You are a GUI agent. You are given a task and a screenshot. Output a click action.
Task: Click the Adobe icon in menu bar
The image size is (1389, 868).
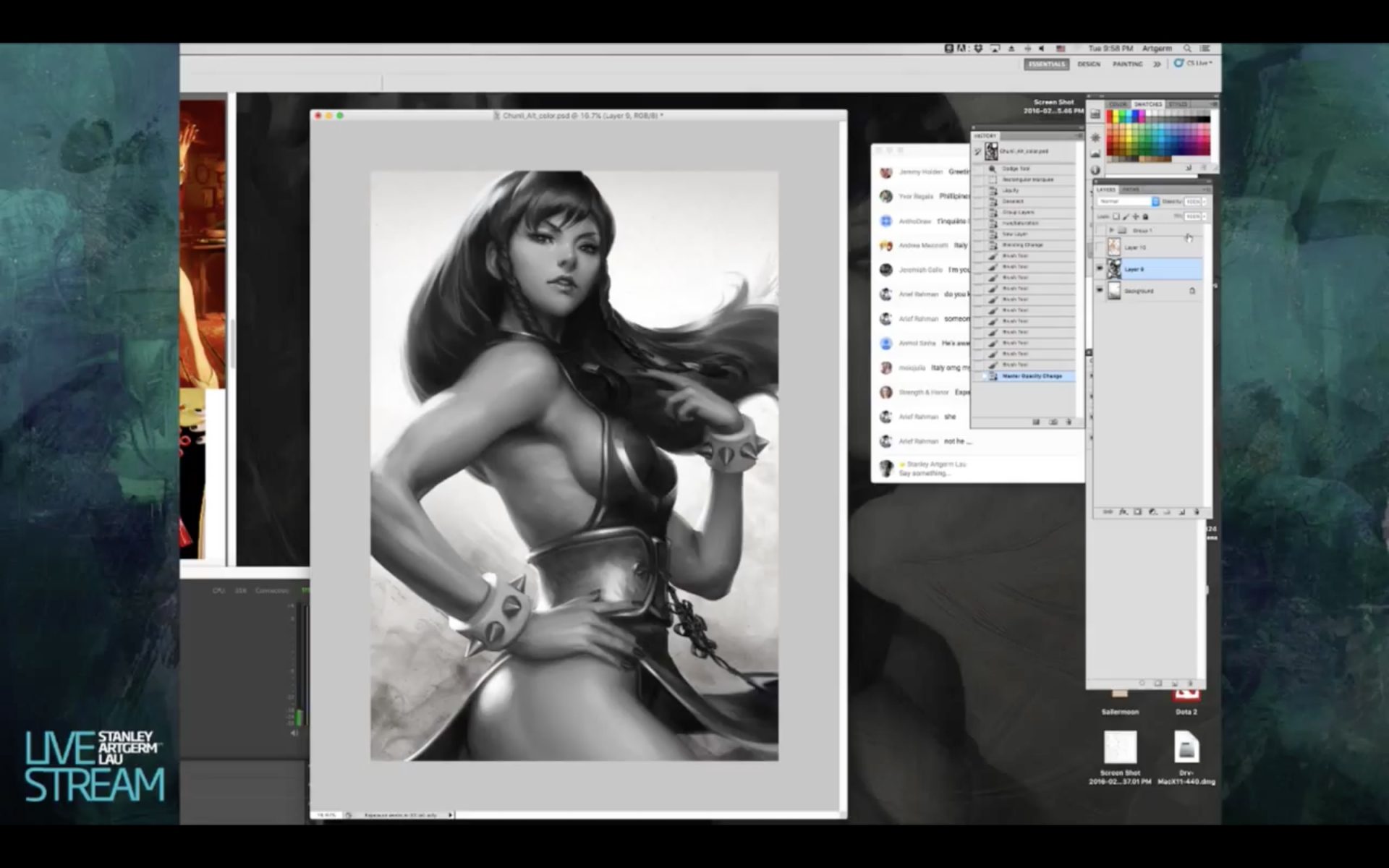coord(961,48)
